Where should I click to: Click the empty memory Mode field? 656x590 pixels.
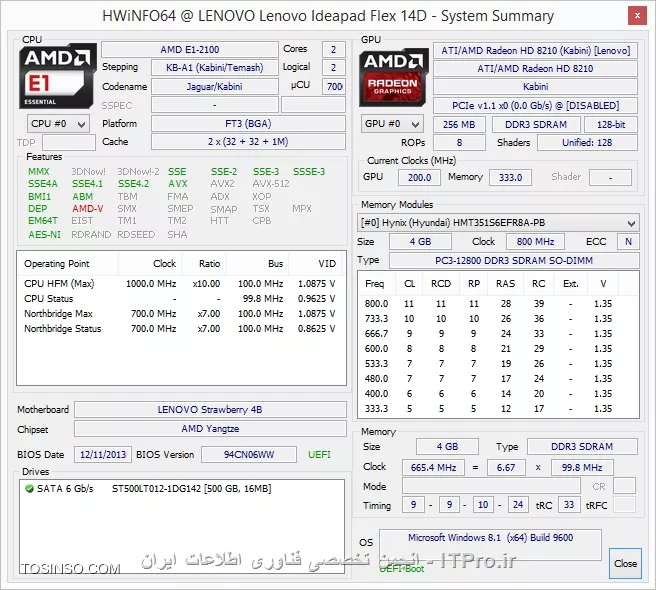point(491,486)
